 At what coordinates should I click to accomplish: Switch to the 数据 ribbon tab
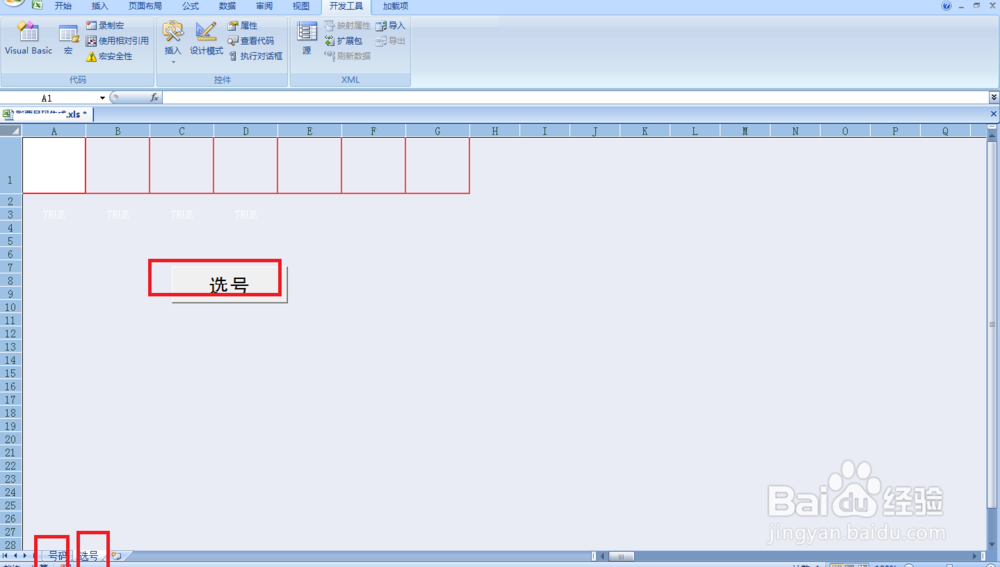227,6
